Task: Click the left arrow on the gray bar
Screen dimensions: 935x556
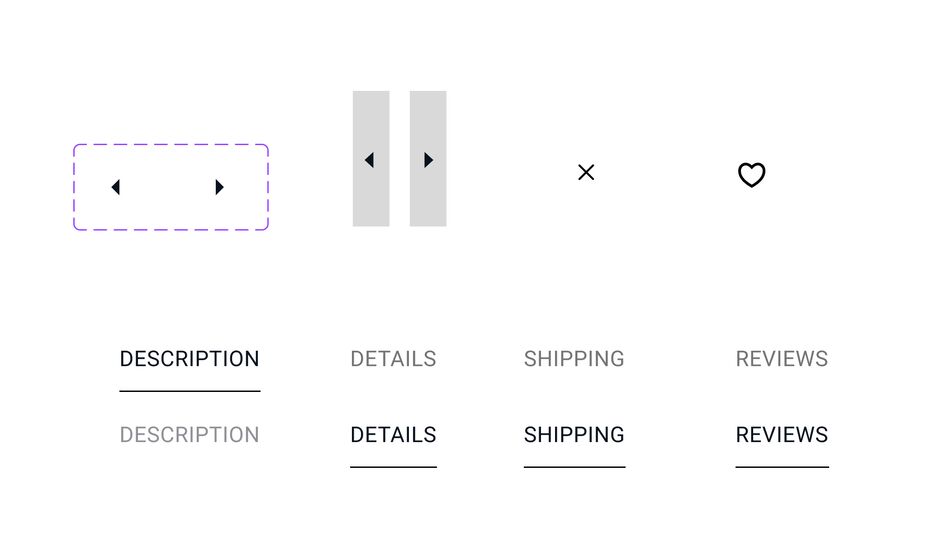Action: click(x=369, y=160)
